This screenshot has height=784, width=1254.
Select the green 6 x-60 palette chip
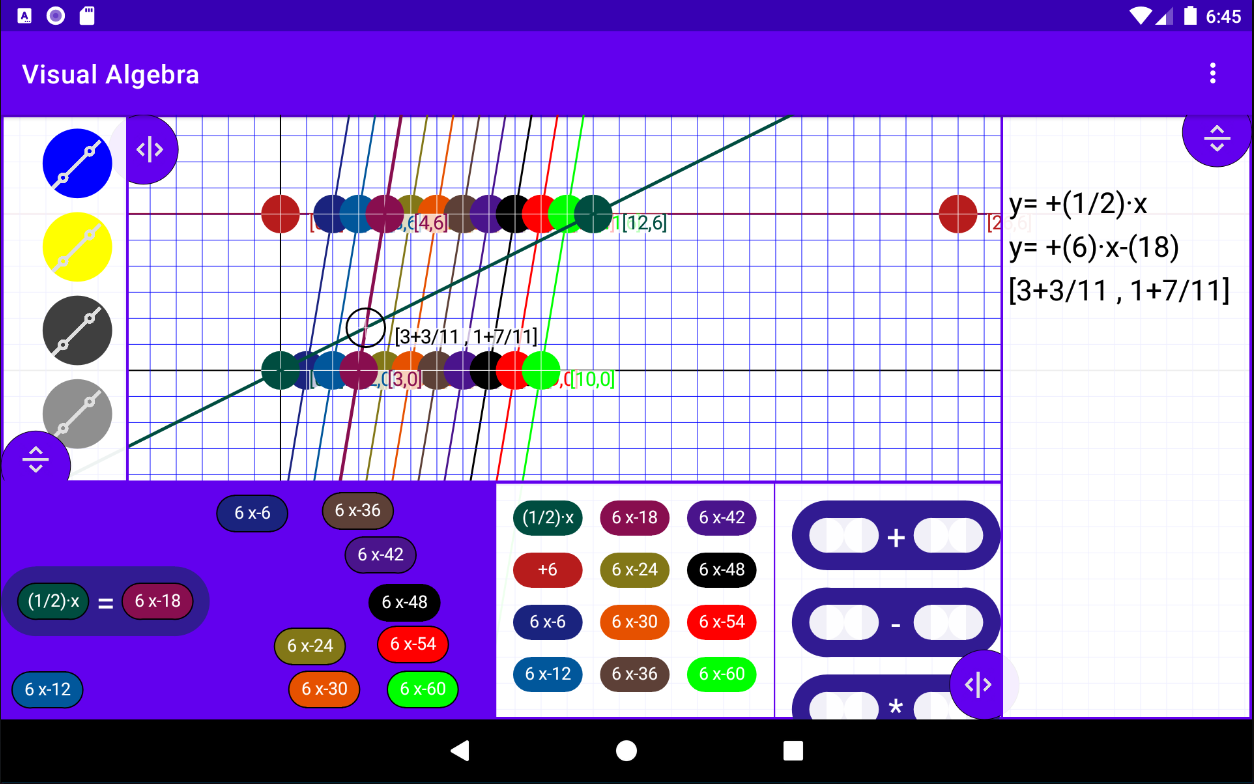(722, 674)
